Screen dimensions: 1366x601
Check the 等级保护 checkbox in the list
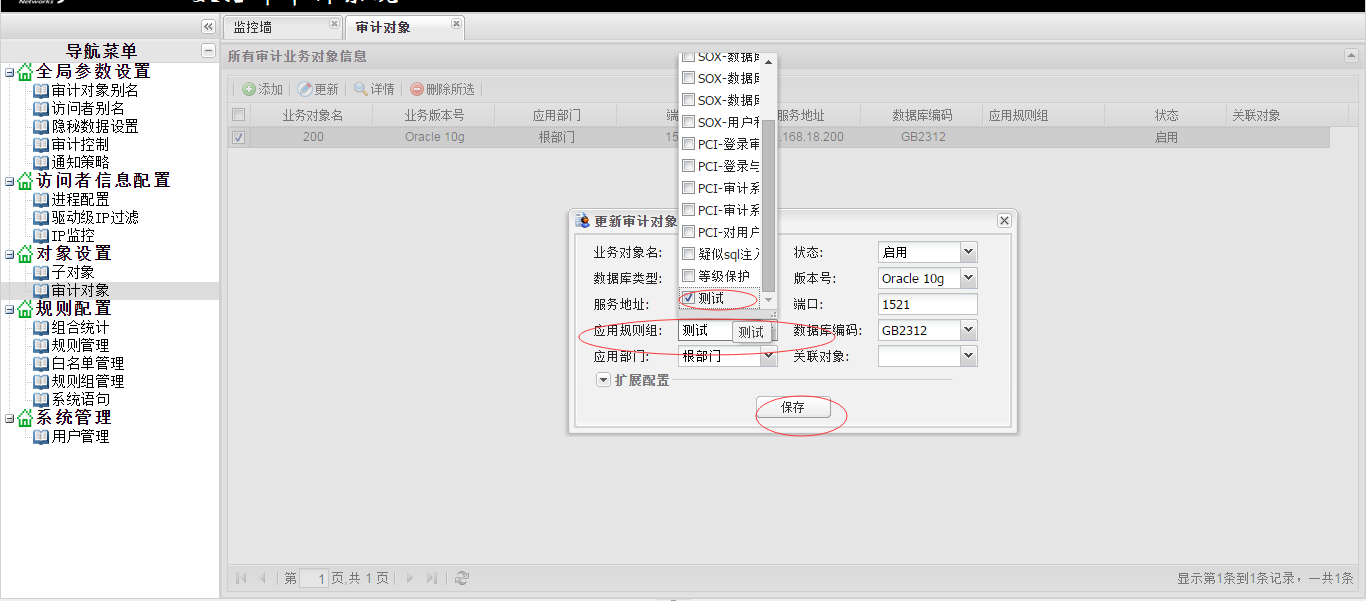(688, 276)
